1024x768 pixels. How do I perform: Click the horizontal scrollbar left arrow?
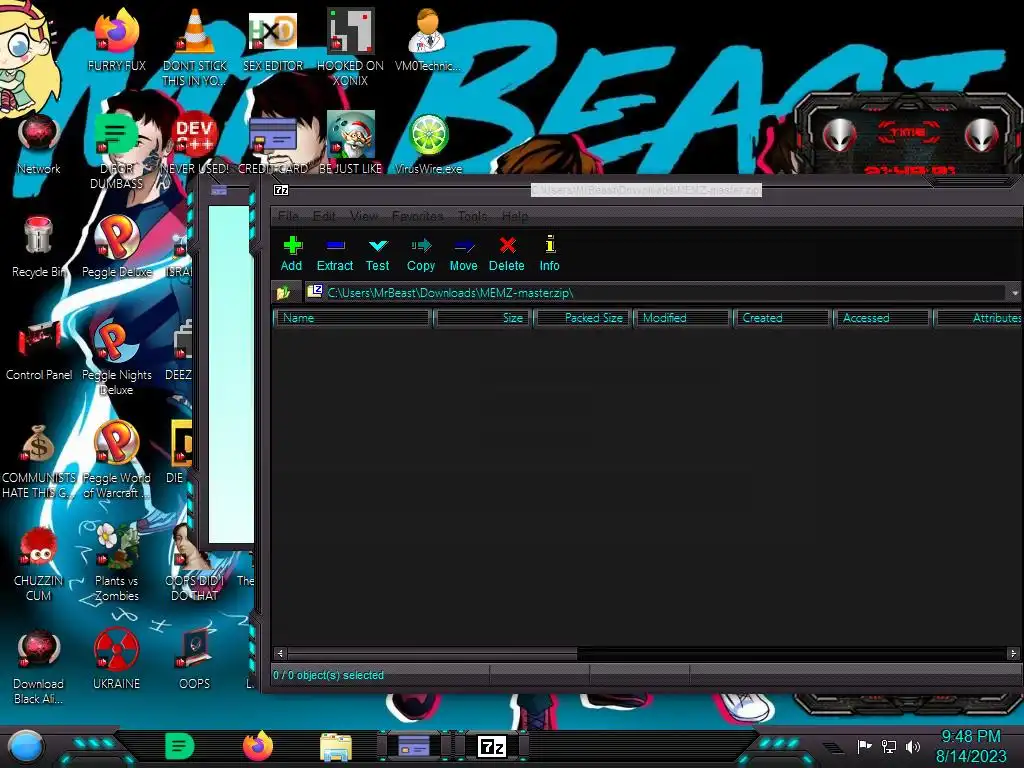(280, 653)
